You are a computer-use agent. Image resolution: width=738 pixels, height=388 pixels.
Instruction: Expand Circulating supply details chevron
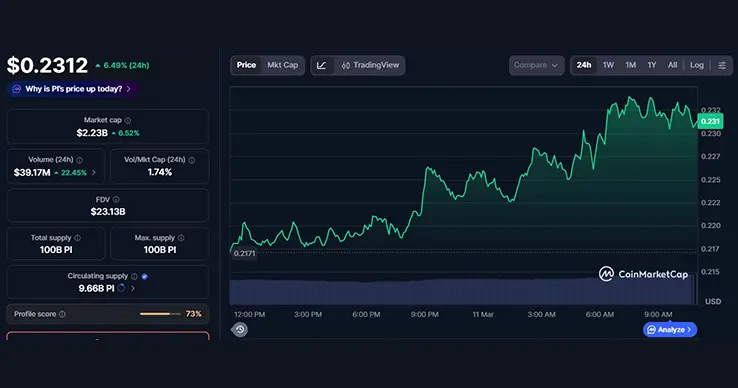click(133, 288)
